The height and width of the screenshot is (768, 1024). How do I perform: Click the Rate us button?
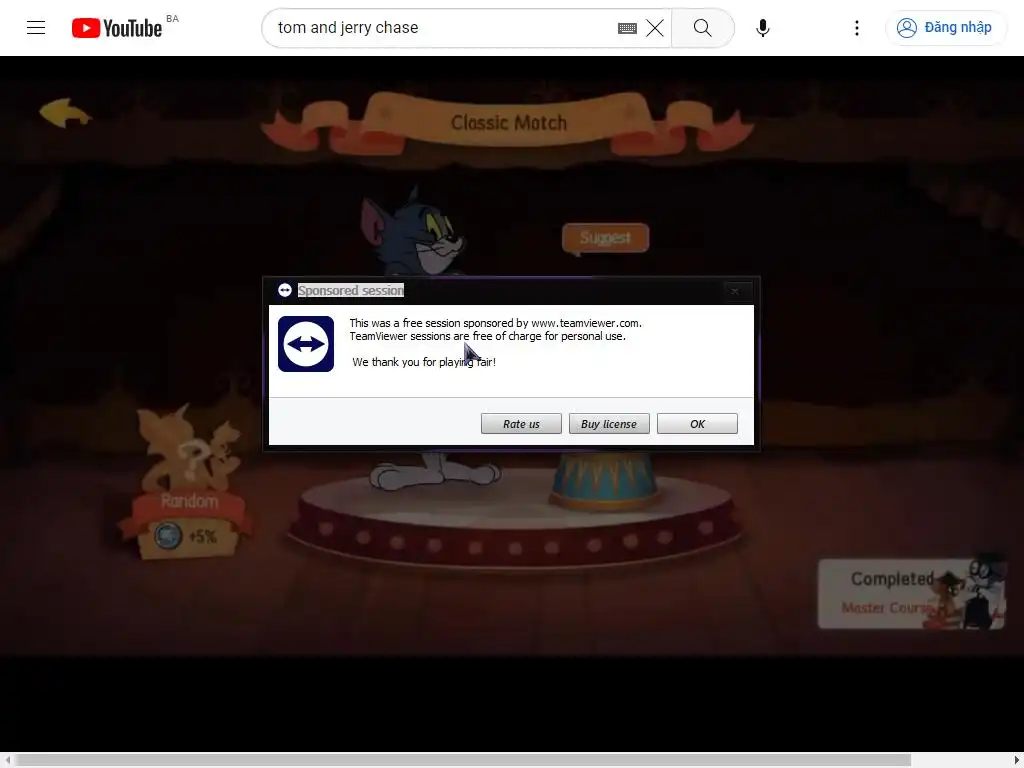(521, 424)
